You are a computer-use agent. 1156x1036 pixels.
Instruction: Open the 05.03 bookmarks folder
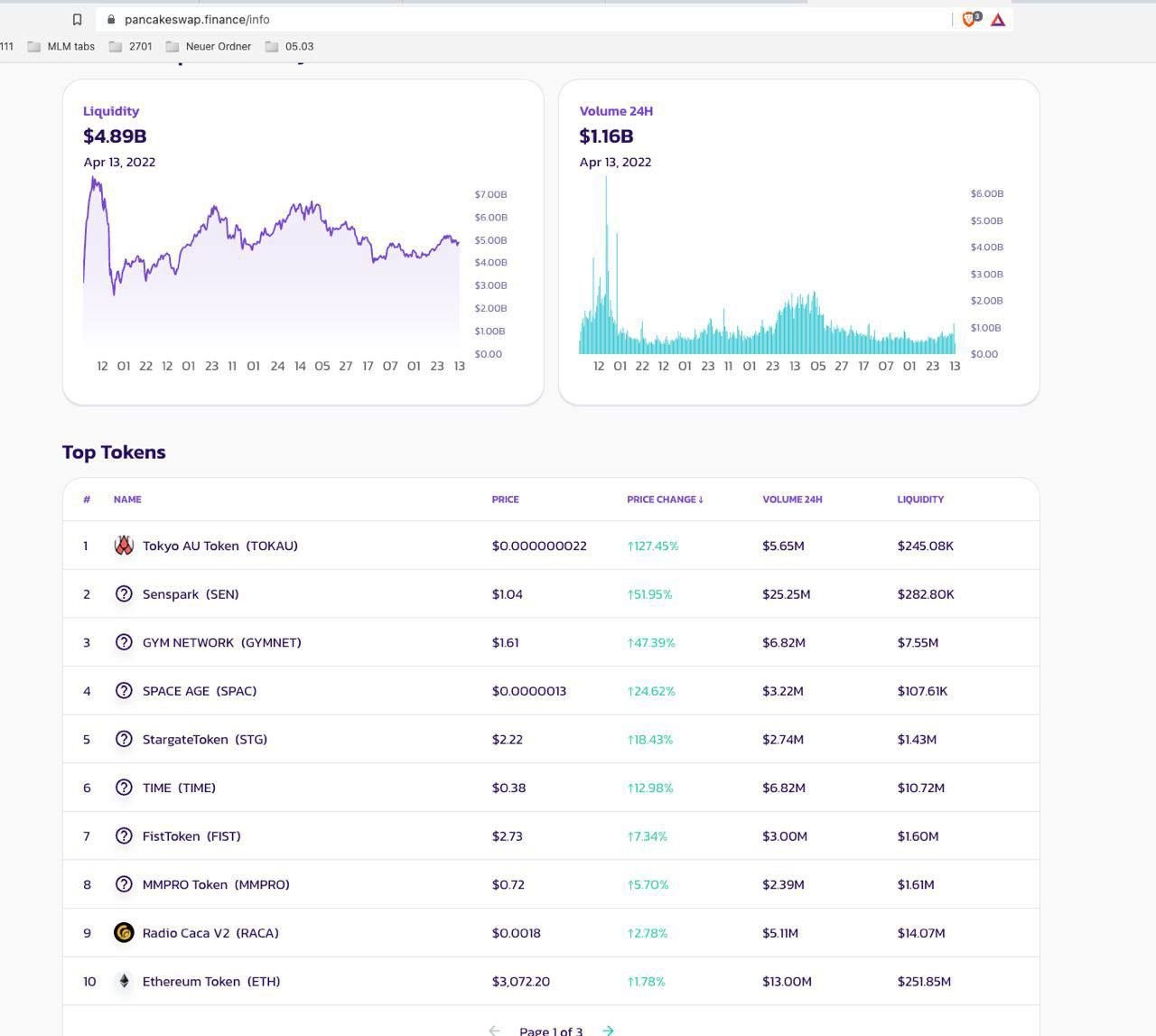tap(291, 46)
